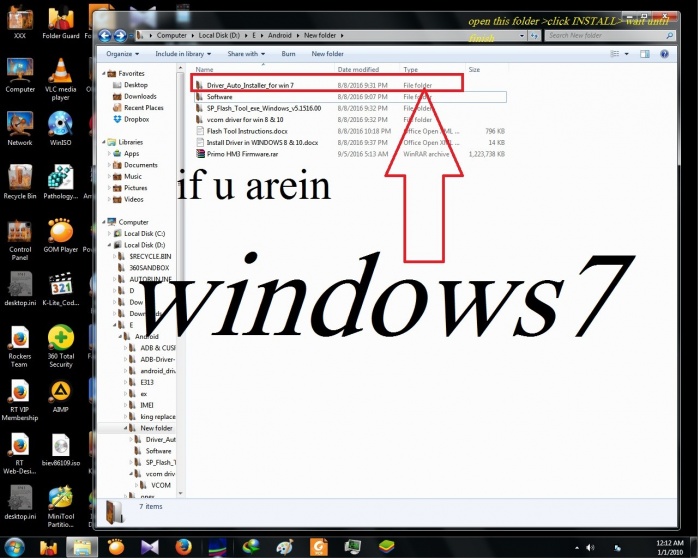Open the MiniTool Partition desktop icon

coord(61,507)
